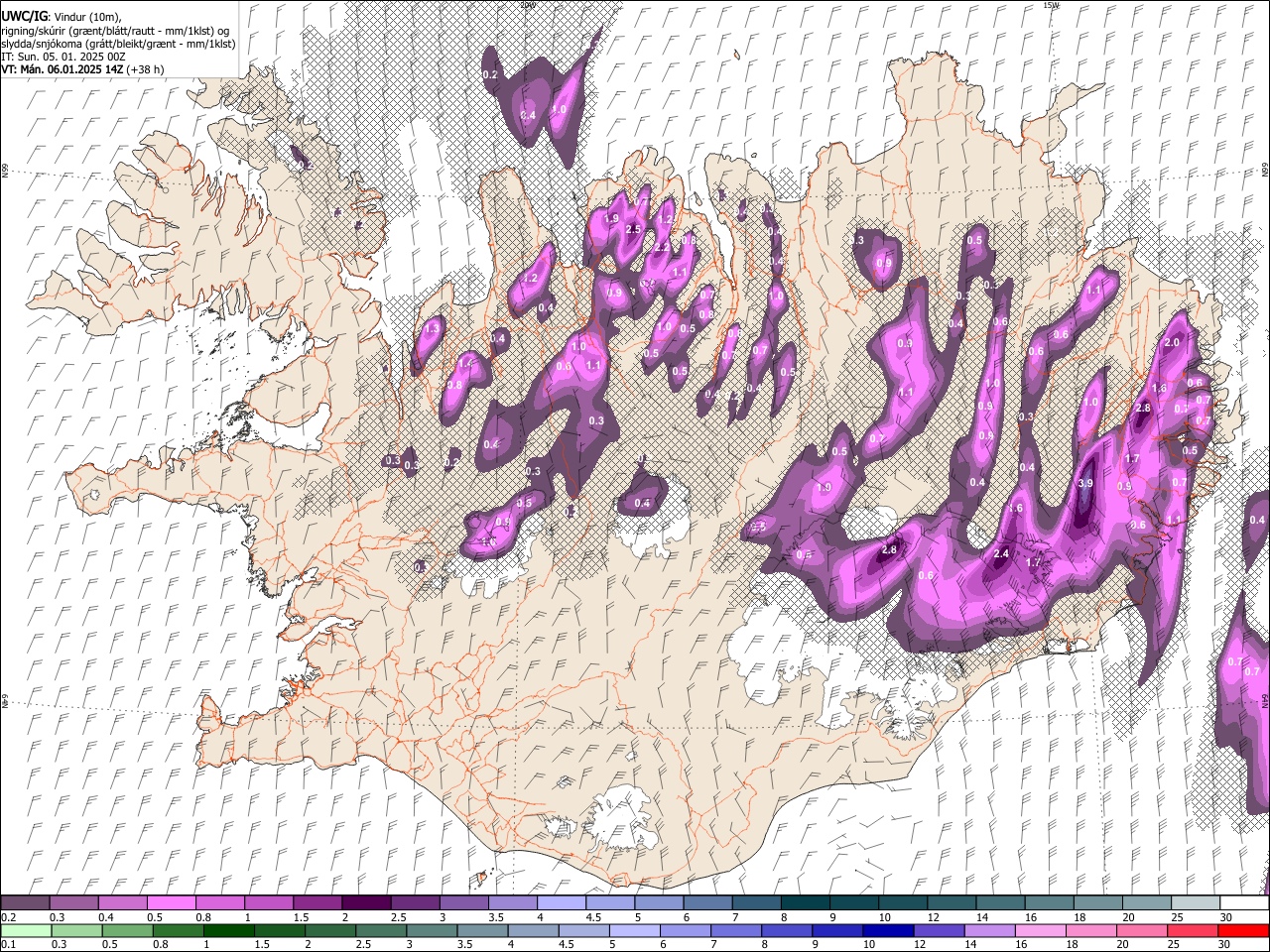The height and width of the screenshot is (952, 1270).
Task: Click the '(+38 h)' forecast offset text
Action: [145, 69]
